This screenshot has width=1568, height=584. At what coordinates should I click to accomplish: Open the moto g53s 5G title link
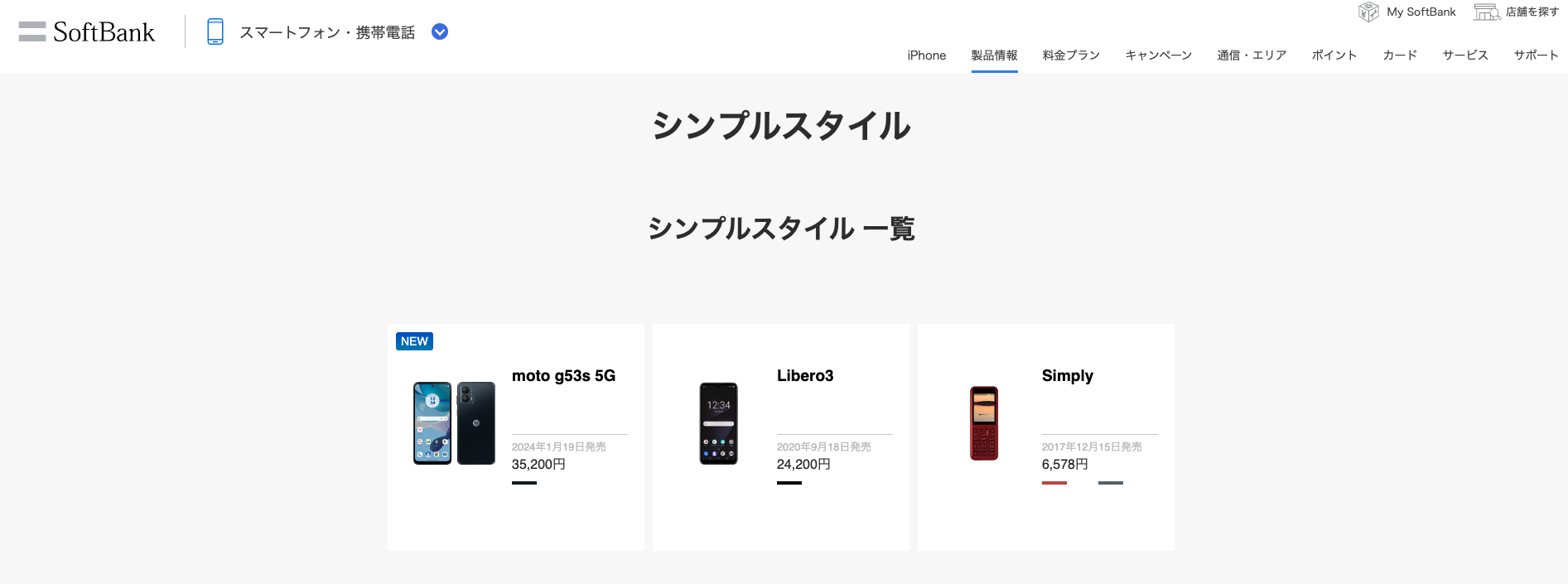563,376
